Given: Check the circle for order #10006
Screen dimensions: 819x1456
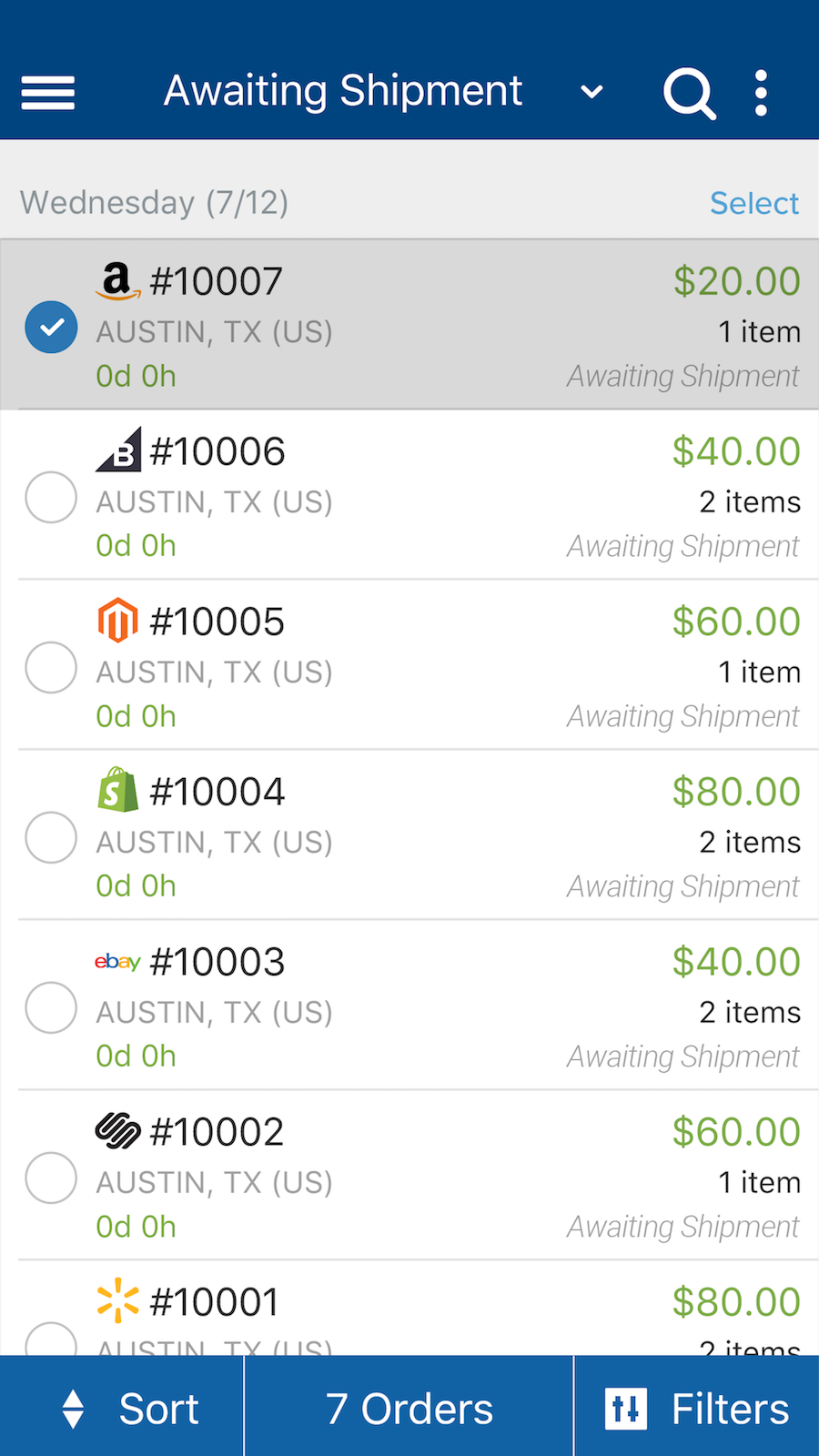Looking at the screenshot, I should 51,497.
